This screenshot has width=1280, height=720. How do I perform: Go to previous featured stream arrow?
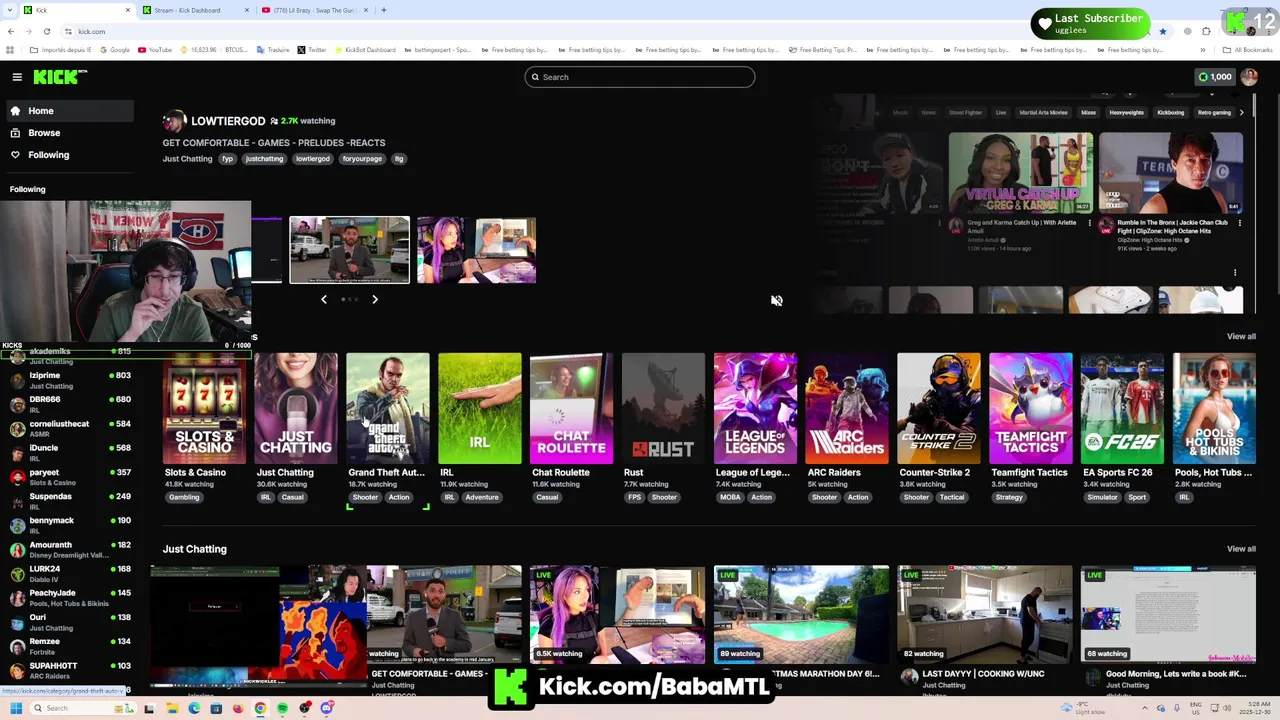pos(323,299)
